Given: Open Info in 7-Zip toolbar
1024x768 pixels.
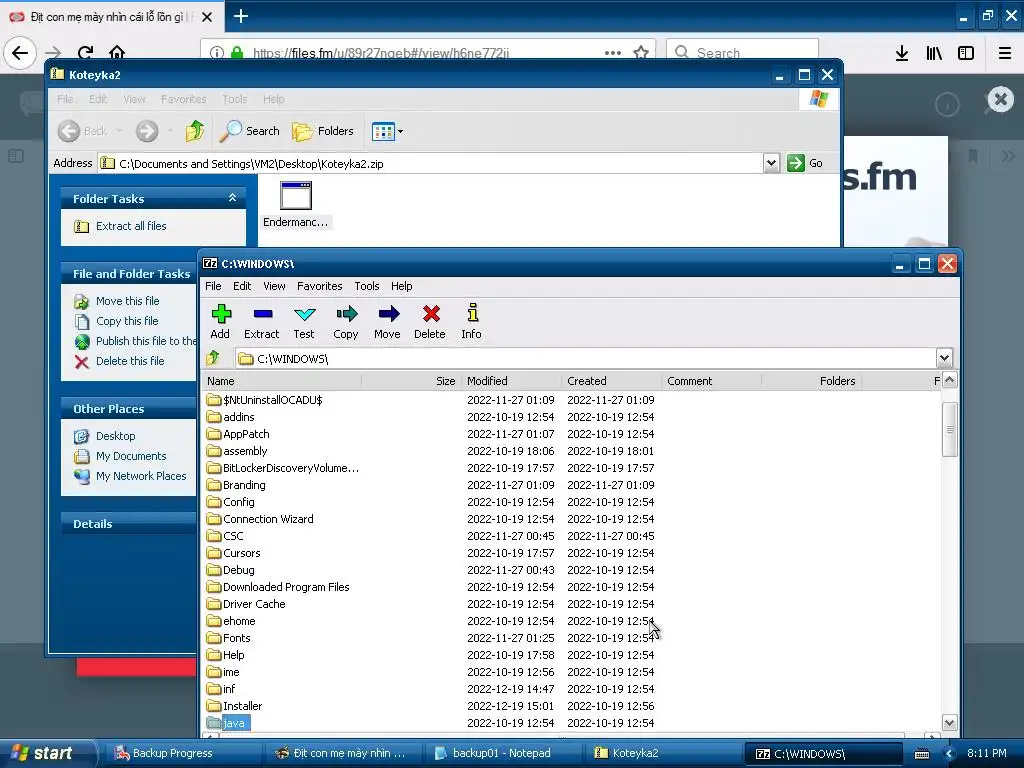Looking at the screenshot, I should click(x=472, y=322).
